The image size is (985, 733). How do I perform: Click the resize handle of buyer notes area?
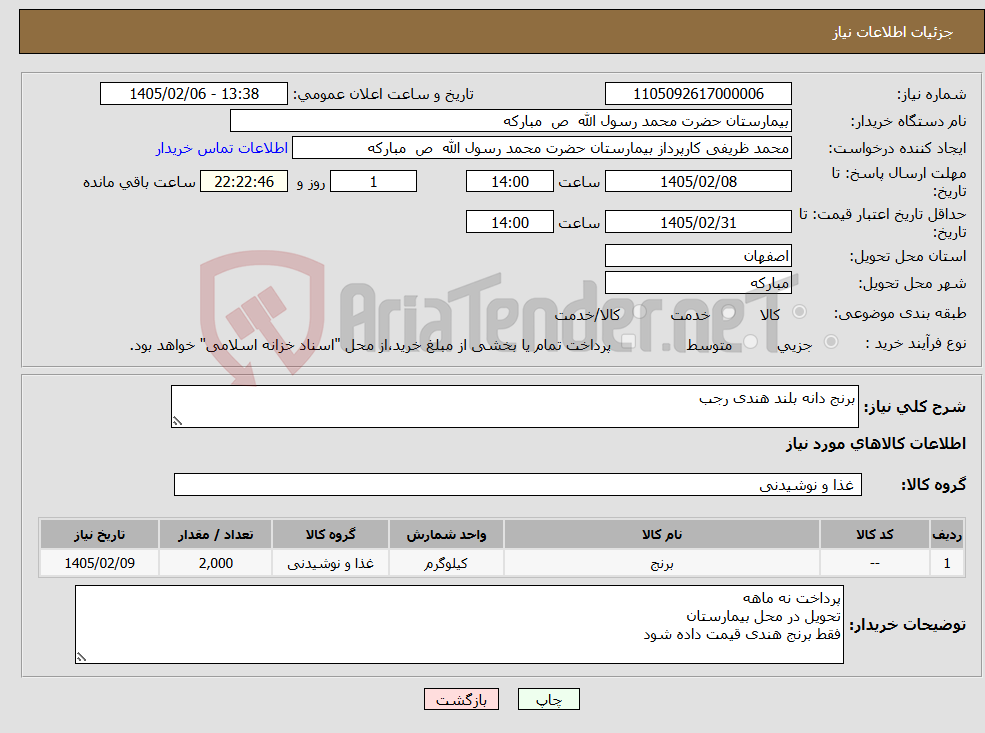point(81,657)
